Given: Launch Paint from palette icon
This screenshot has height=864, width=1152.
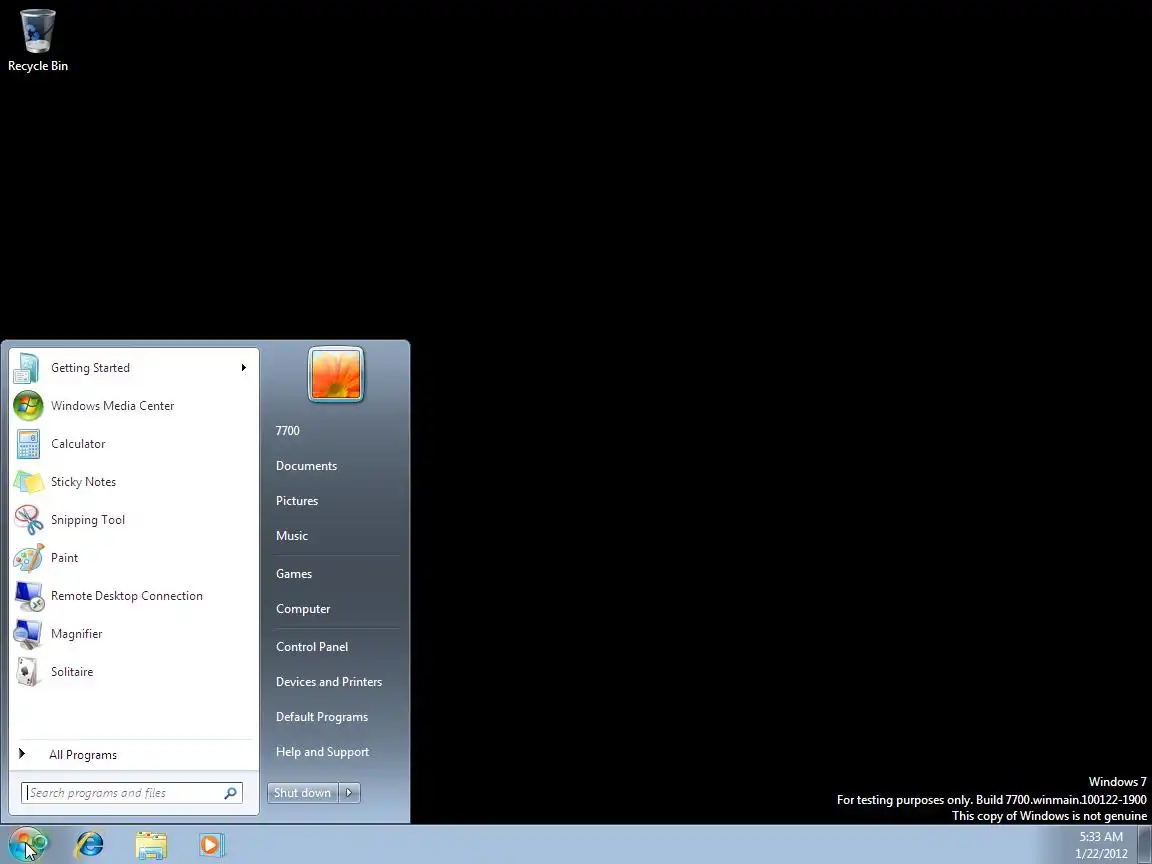Looking at the screenshot, I should 29,558.
